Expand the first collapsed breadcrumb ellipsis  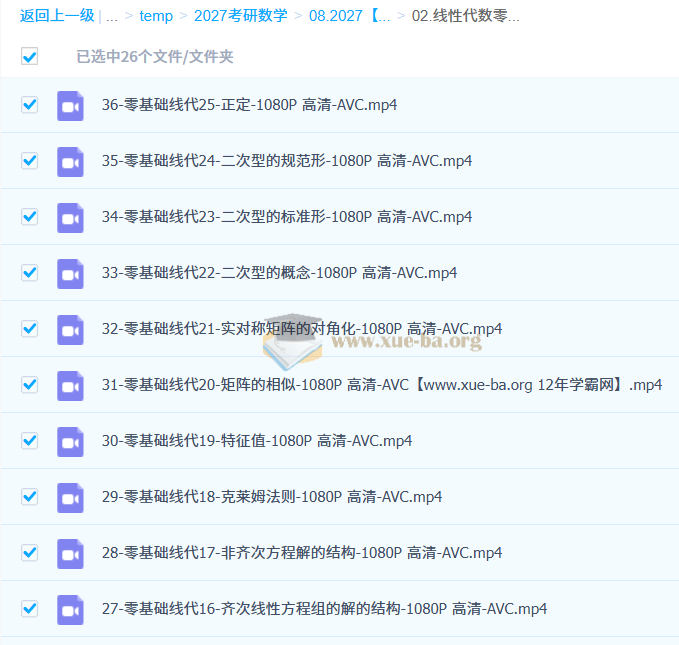point(112,16)
